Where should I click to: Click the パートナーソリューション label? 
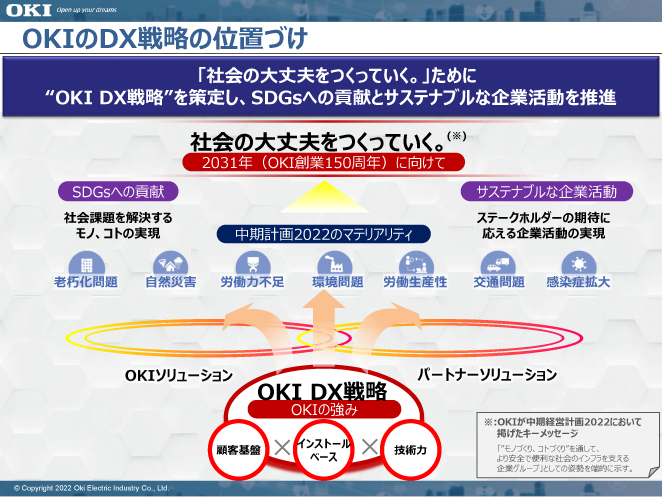(487, 375)
